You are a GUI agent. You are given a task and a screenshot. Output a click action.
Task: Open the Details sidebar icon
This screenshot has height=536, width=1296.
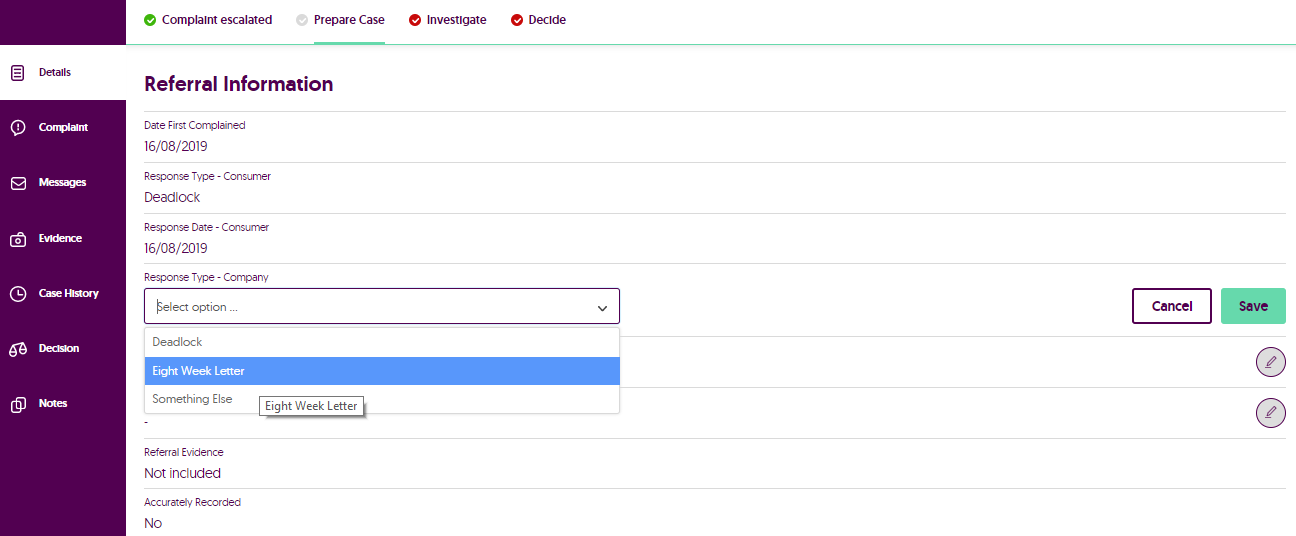tap(18, 73)
